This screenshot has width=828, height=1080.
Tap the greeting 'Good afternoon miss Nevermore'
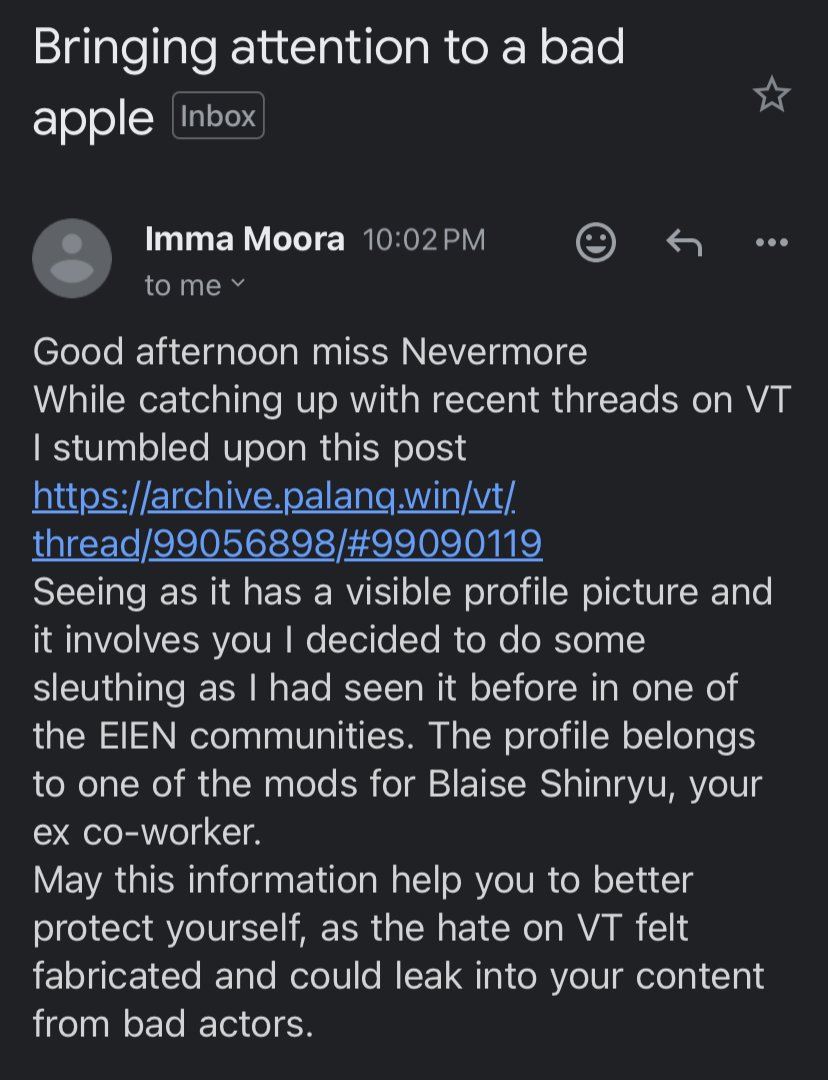(310, 351)
